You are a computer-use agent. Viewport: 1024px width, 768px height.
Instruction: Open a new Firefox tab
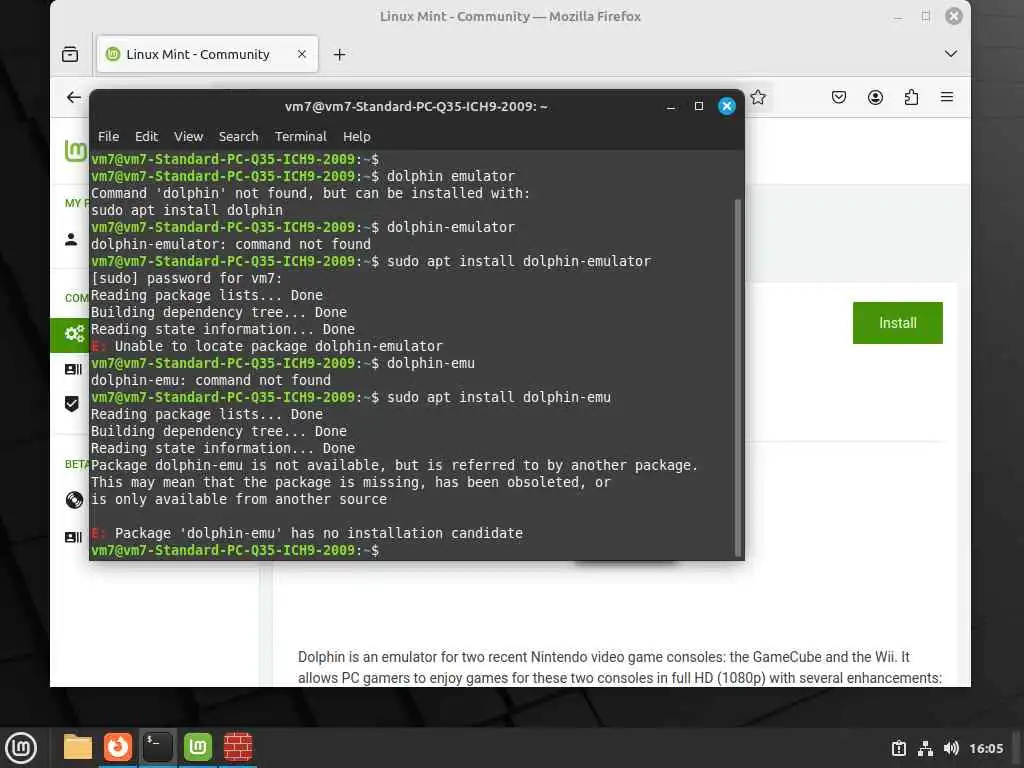pos(339,55)
